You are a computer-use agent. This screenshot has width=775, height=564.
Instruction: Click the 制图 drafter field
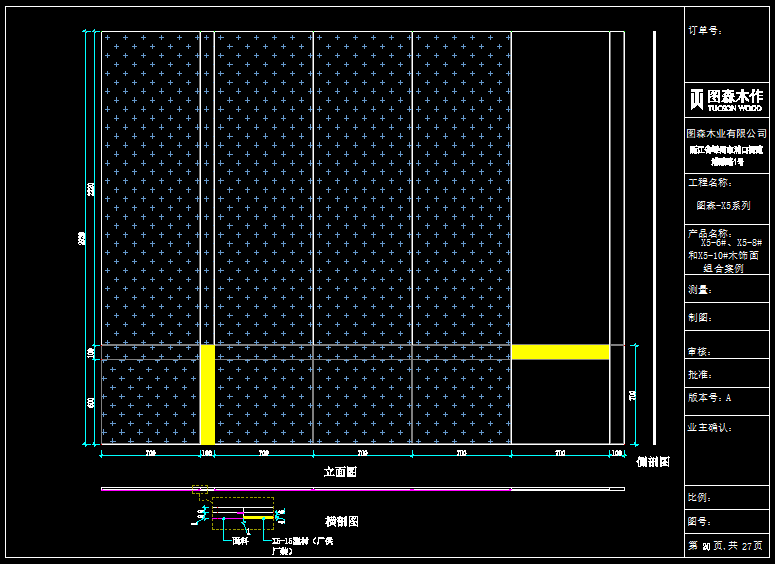coord(699,318)
